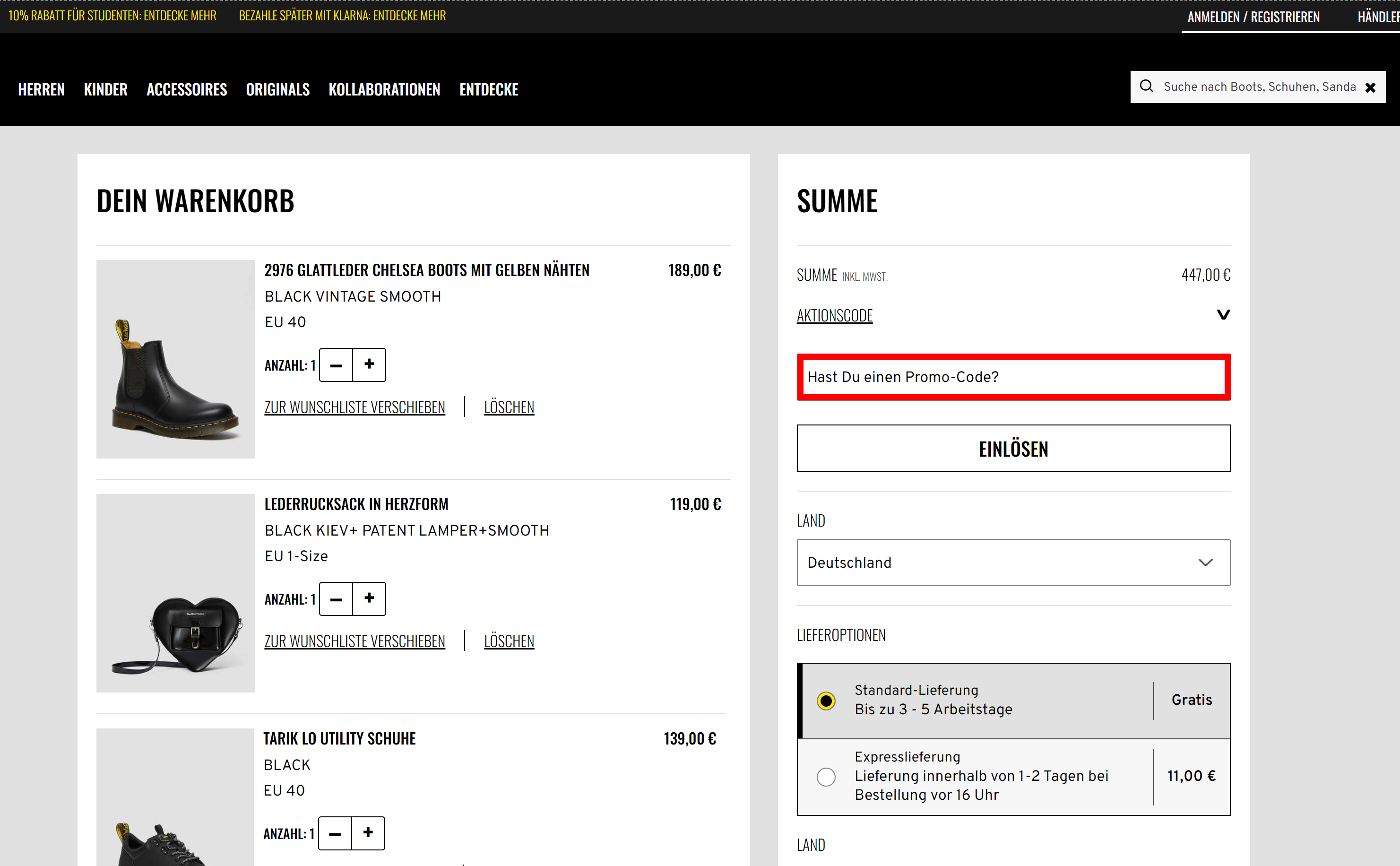
Task: Open the HERREN menu
Action: click(41, 89)
